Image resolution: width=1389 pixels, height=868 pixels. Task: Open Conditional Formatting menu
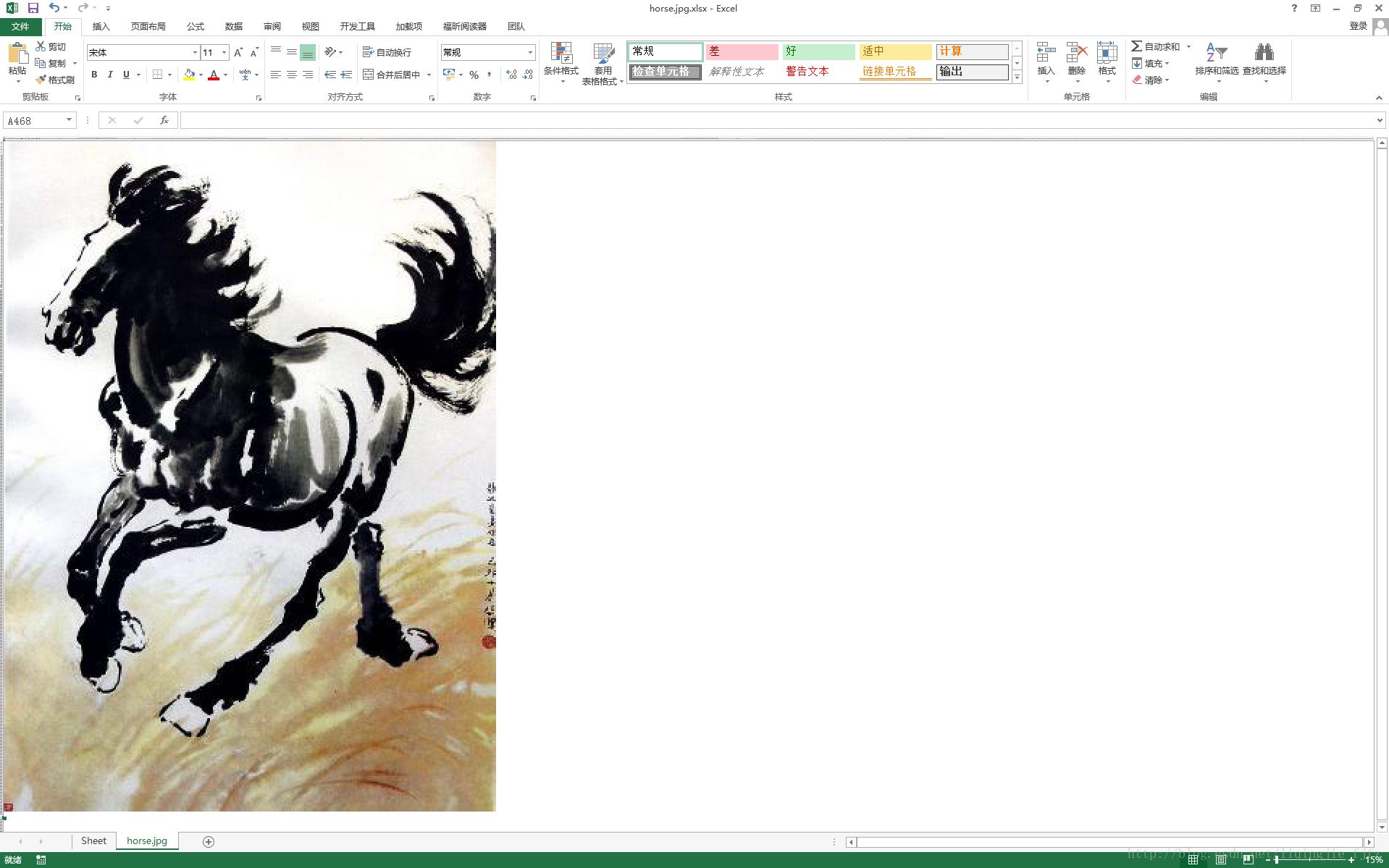[x=561, y=63]
